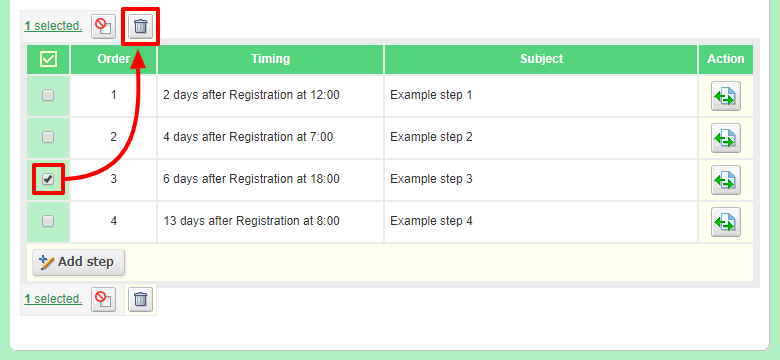The width and height of the screenshot is (780, 360).
Task: Click the top deselect icon beside '1 selected'
Action: tap(103, 26)
